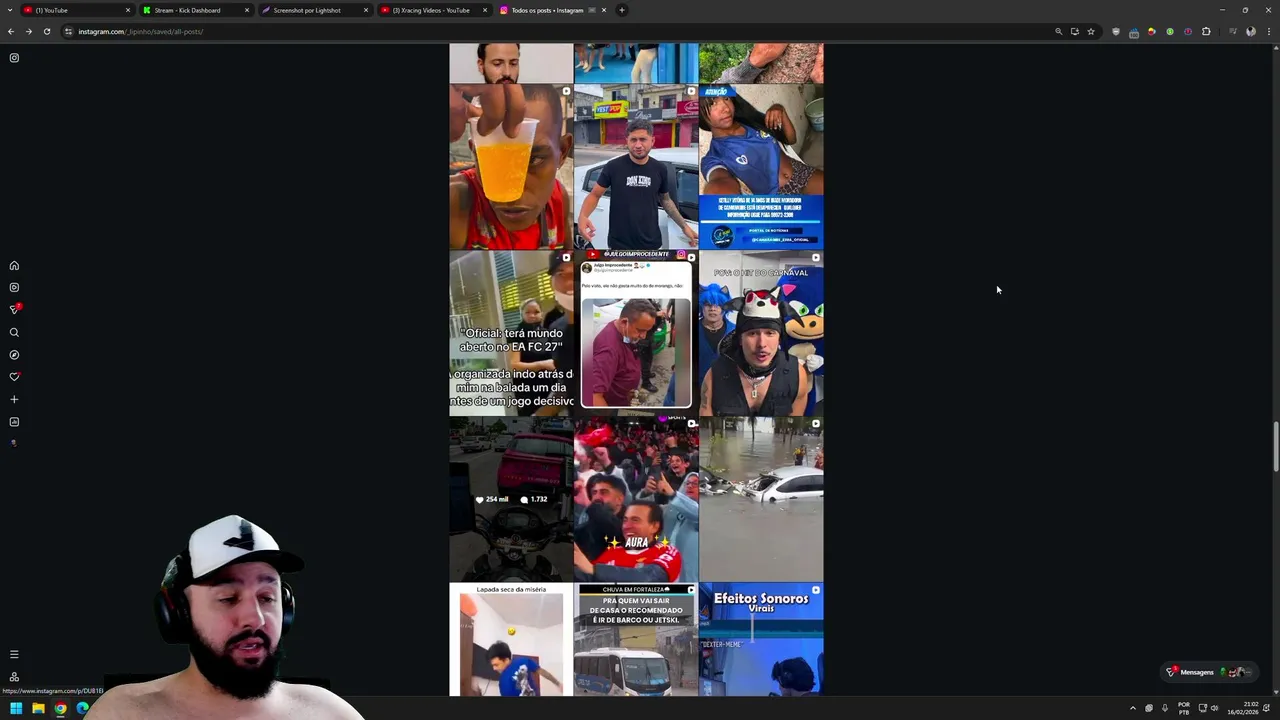Click the browser Forward arrow
Screen dimensions: 1280x720
[x=28, y=31]
